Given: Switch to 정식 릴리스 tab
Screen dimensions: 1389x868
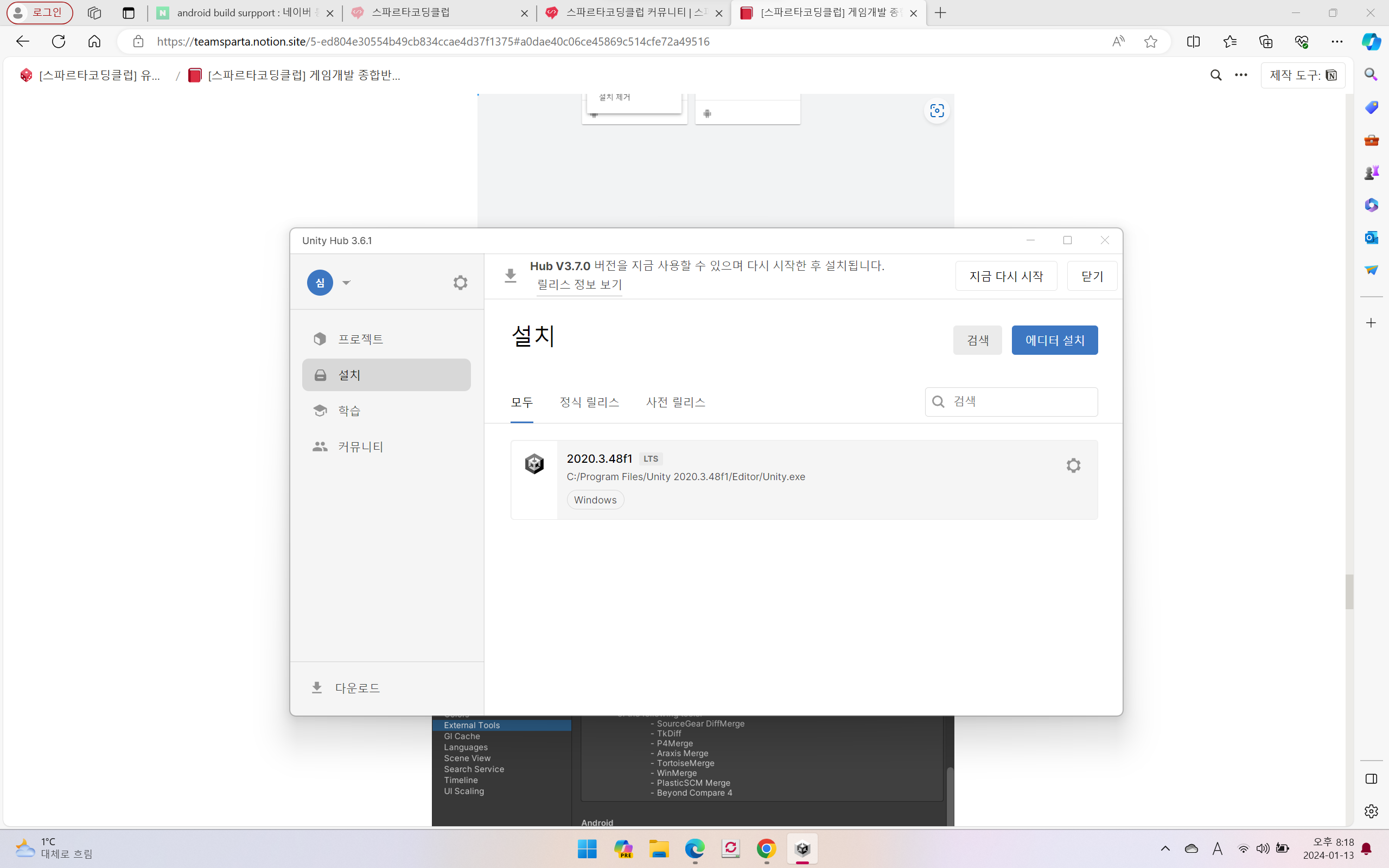Looking at the screenshot, I should click(589, 403).
